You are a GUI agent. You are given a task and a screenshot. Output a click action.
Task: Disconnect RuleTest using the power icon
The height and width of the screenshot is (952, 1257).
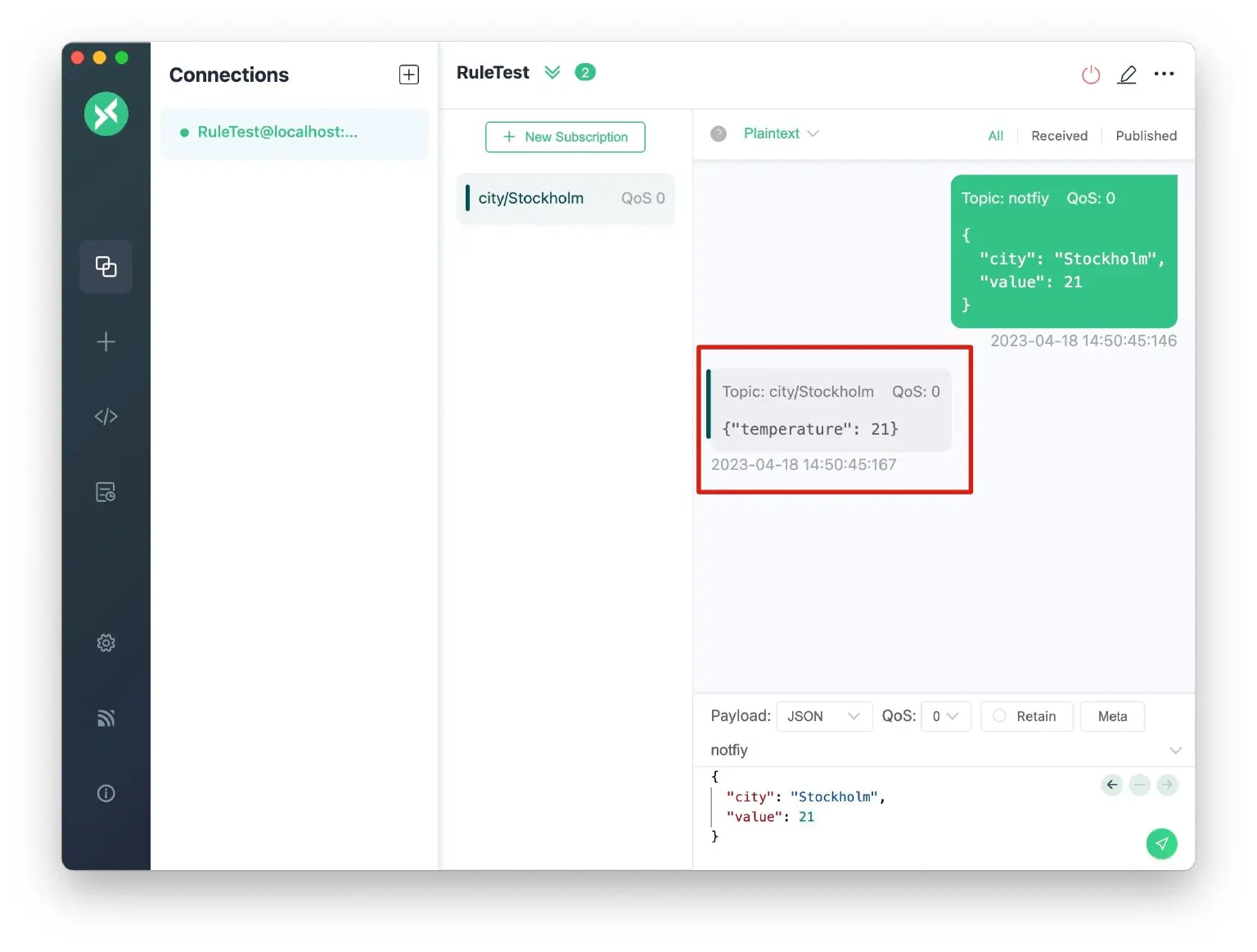[x=1090, y=74]
